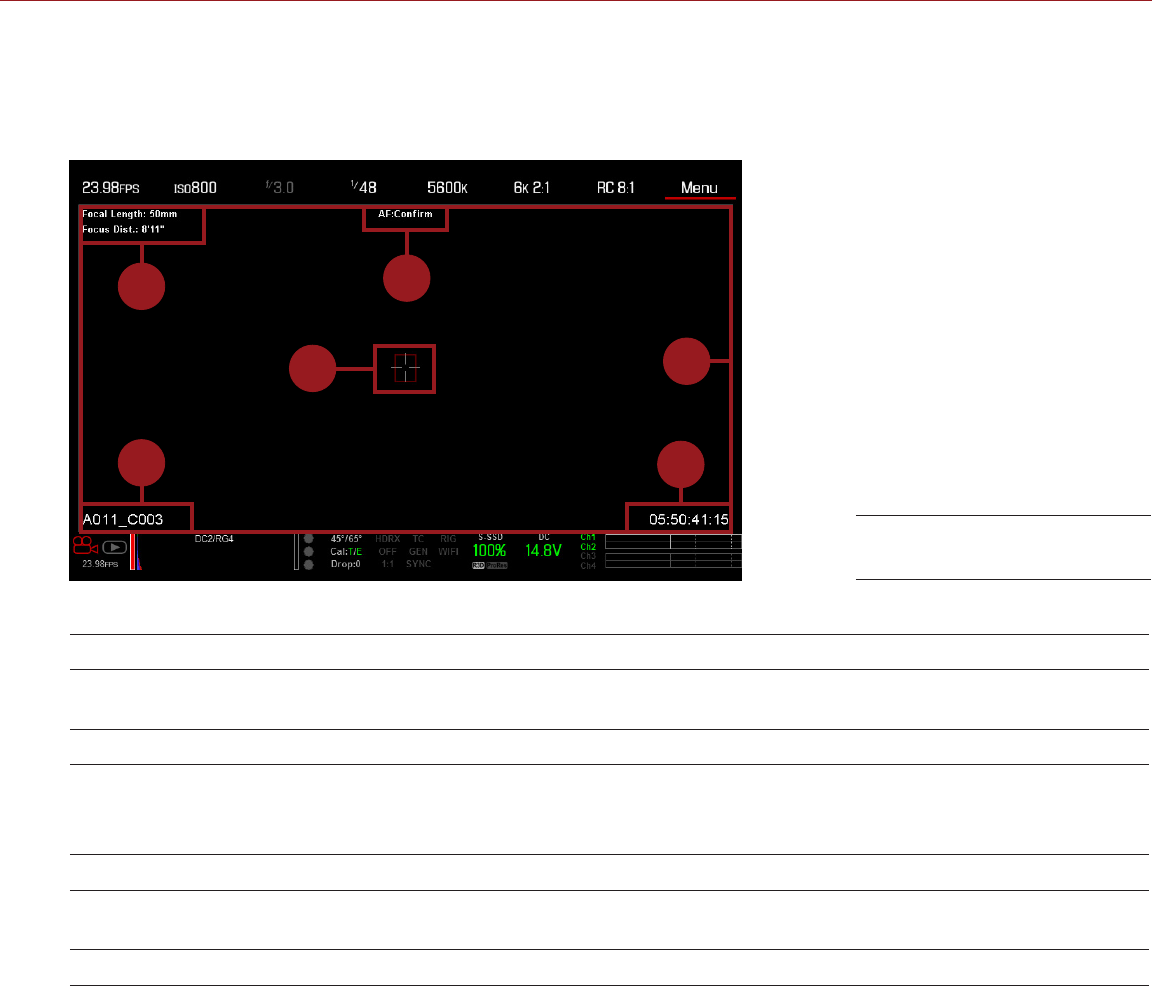The width and height of the screenshot is (1152, 986).
Task: Tap the vertical clip meter beside the indicator dots
Action: coord(296,552)
